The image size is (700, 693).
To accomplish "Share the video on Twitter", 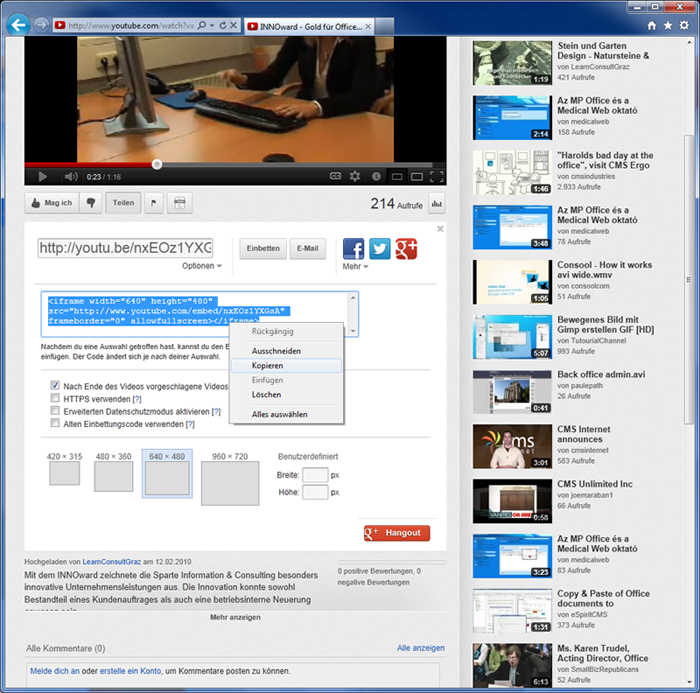I will (x=380, y=249).
